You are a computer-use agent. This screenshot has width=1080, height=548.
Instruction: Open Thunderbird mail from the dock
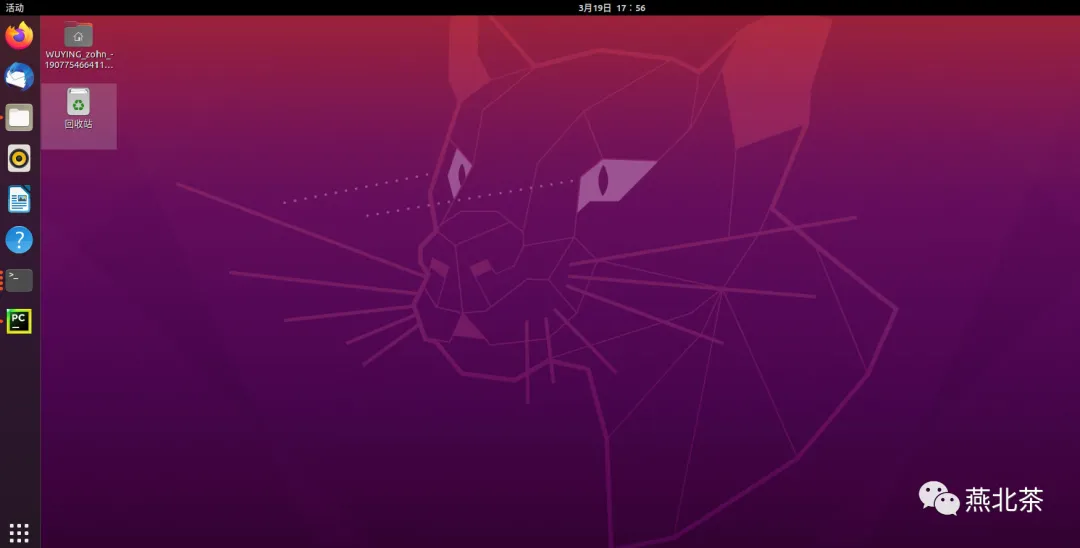19,76
